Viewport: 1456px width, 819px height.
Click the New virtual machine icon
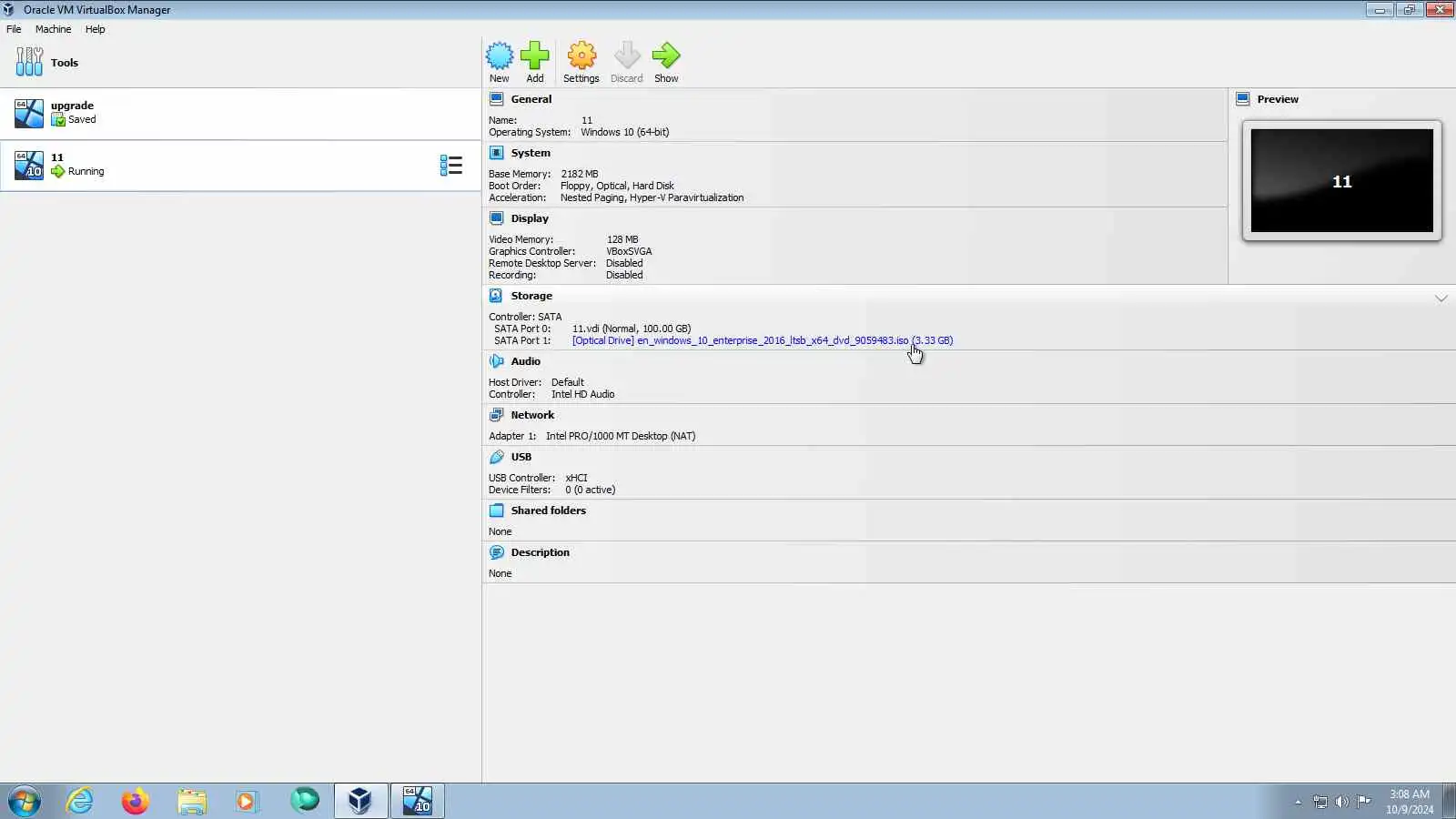click(500, 56)
